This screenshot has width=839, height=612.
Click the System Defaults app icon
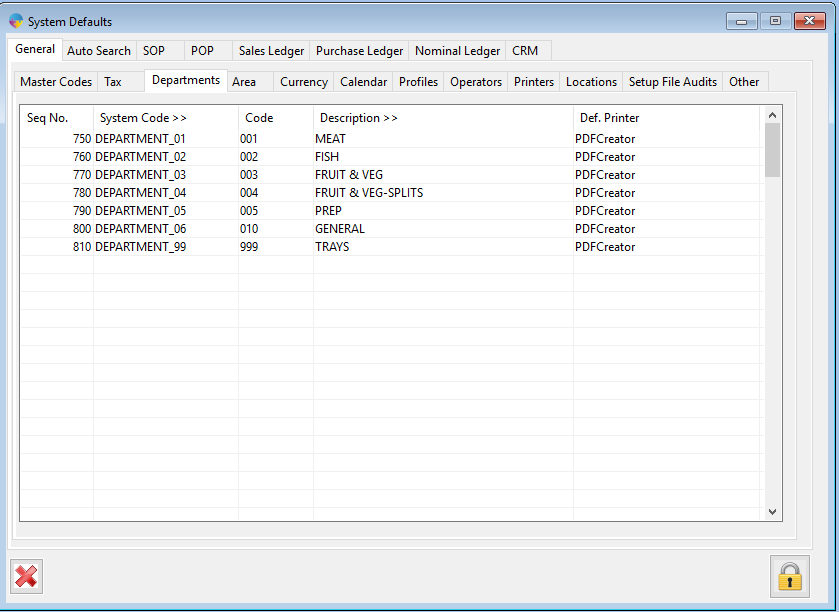click(16, 21)
